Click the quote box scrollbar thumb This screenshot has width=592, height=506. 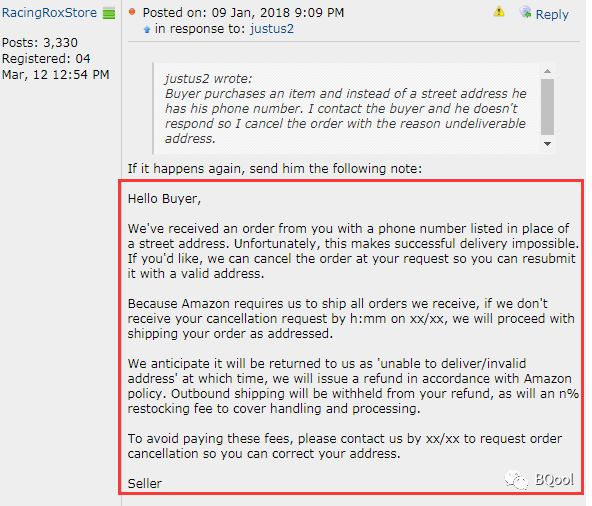coord(547,106)
